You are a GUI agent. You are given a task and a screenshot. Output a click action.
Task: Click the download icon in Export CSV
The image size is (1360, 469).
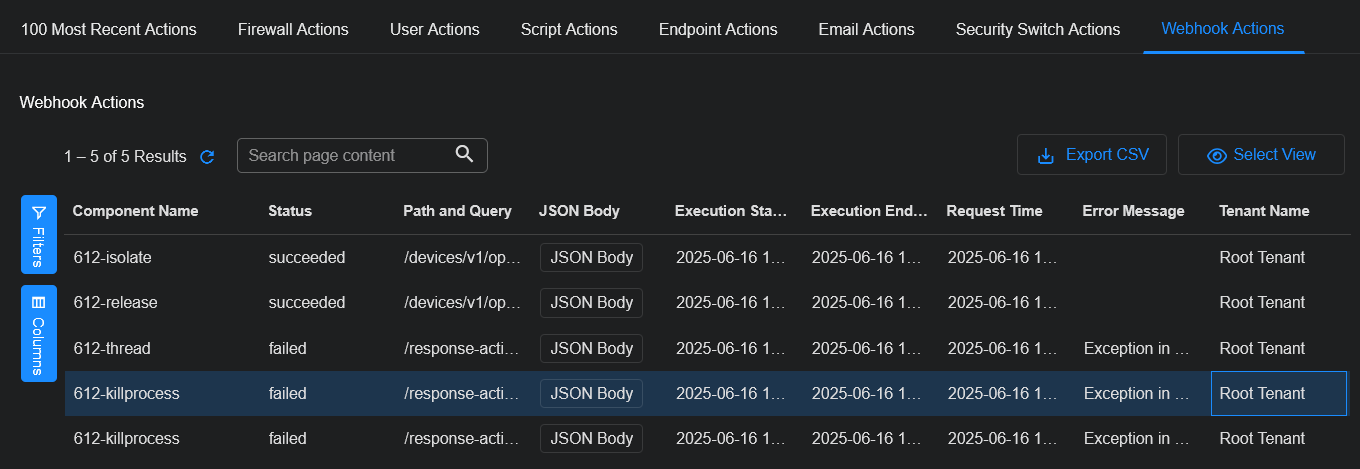click(x=1046, y=156)
